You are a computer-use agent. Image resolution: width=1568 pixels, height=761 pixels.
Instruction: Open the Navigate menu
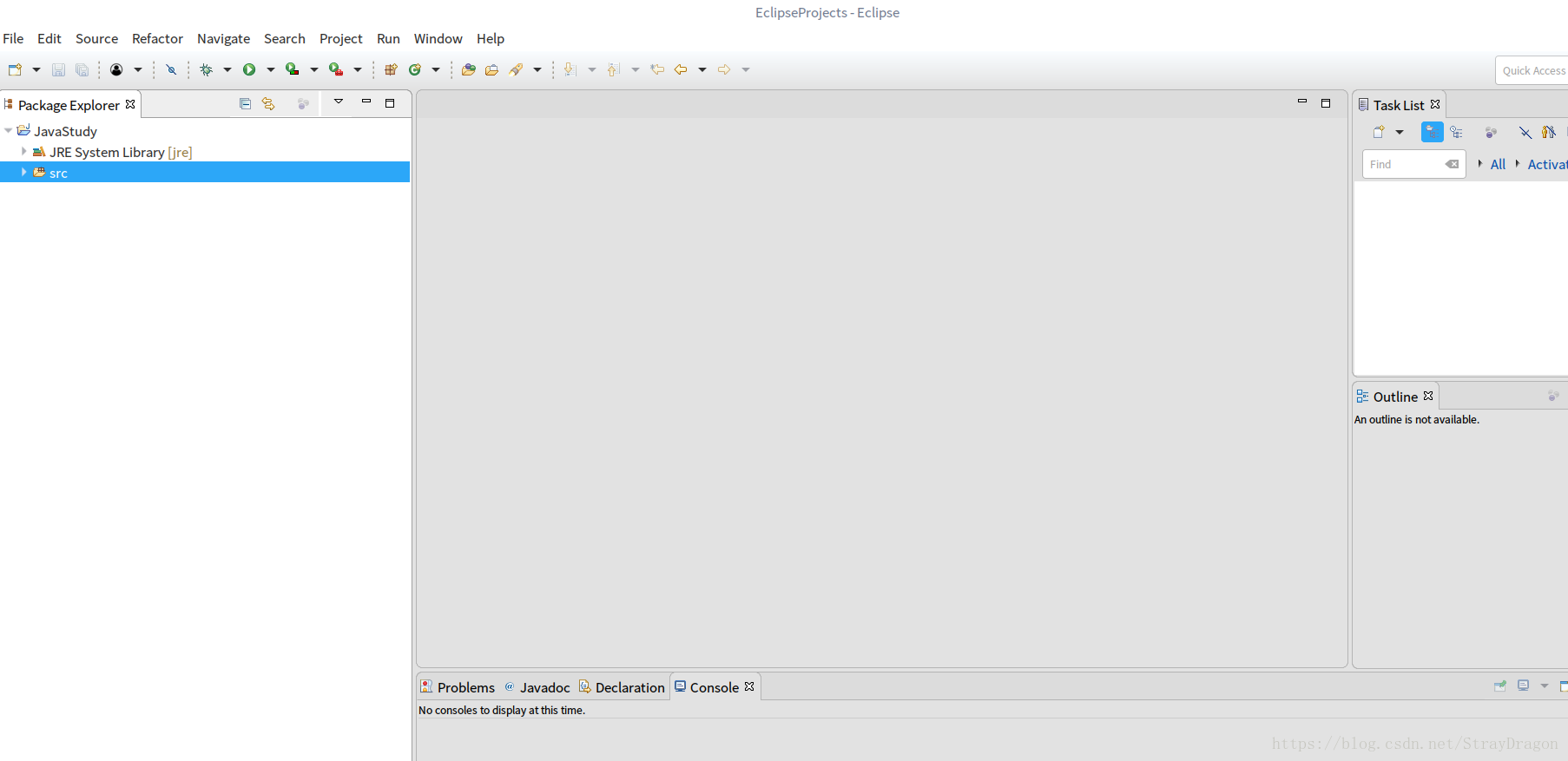(x=223, y=38)
